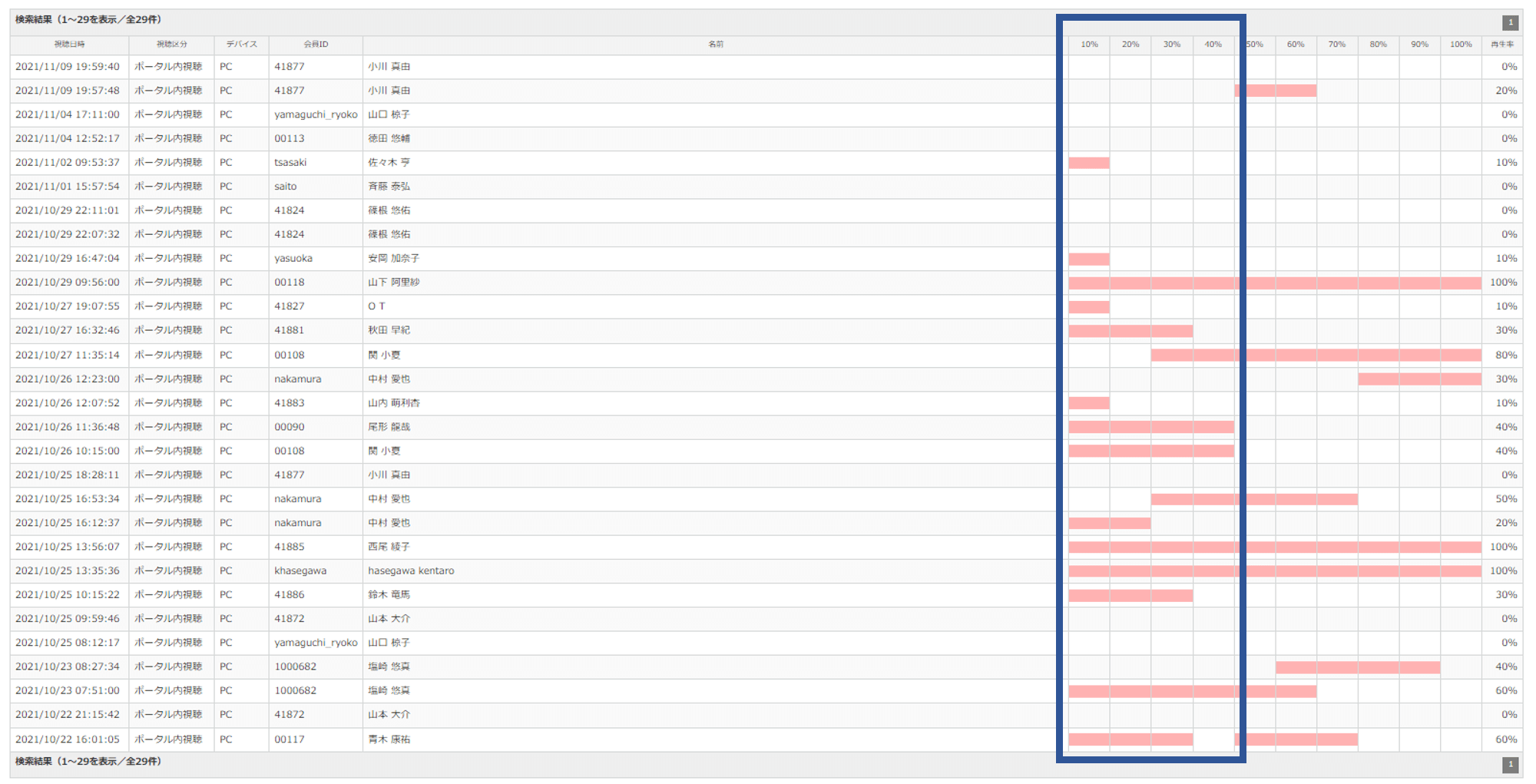Image resolution: width=1536 pixels, height=784 pixels.
Task: Click the timestamp 2021/11/09 19:59:40
Action: [x=68, y=67]
